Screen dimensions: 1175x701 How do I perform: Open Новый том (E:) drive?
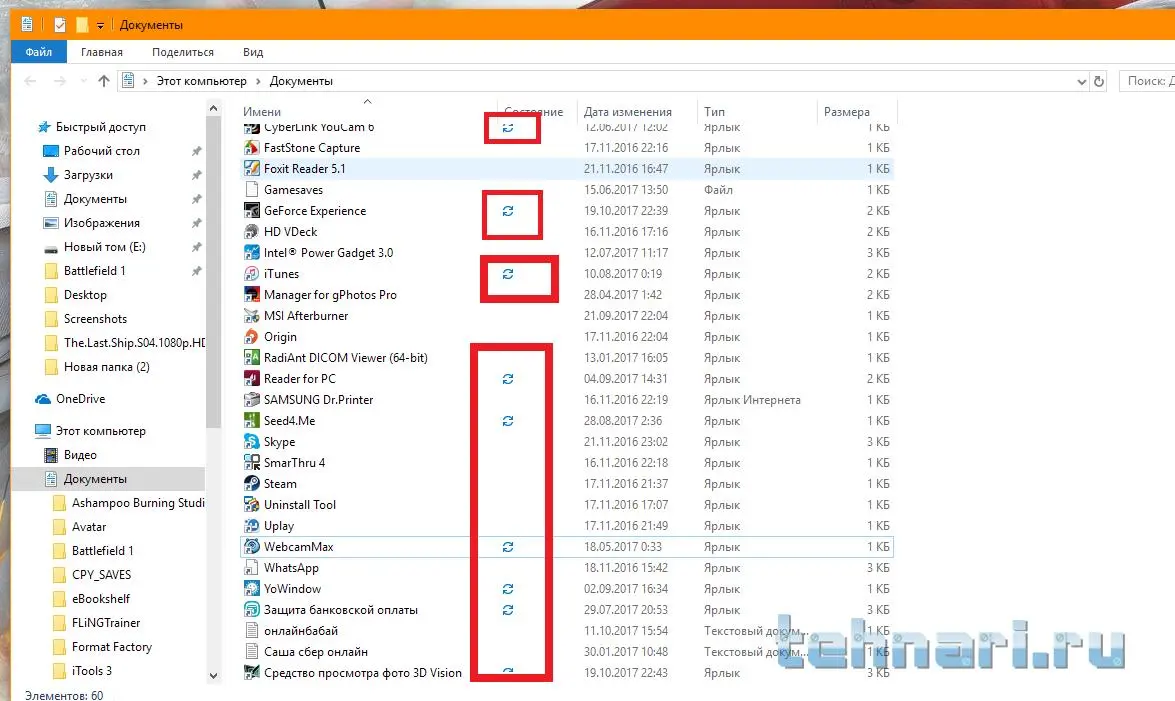coord(104,247)
